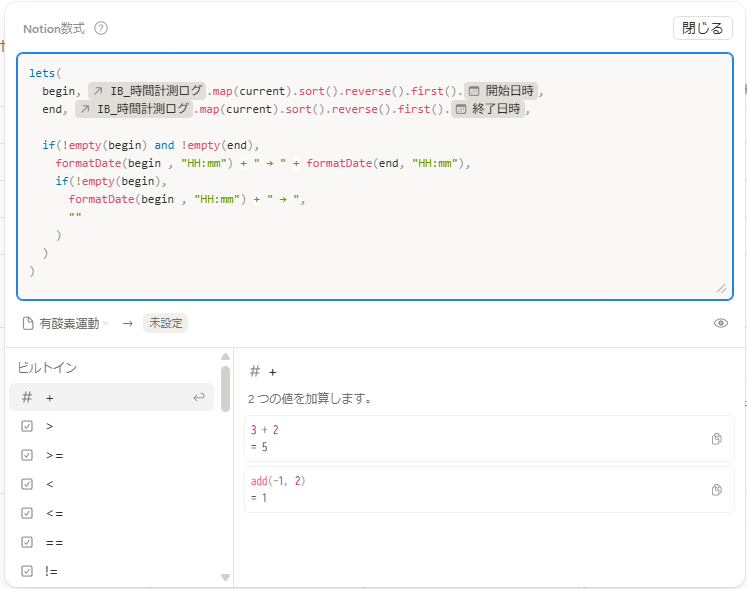Click the formula editor resize handle

tap(721, 288)
